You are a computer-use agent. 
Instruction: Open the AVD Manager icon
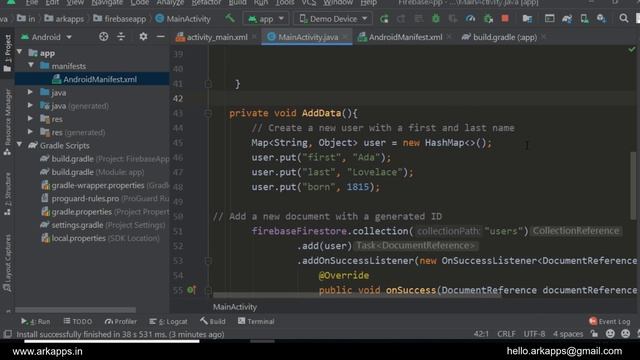coord(584,19)
